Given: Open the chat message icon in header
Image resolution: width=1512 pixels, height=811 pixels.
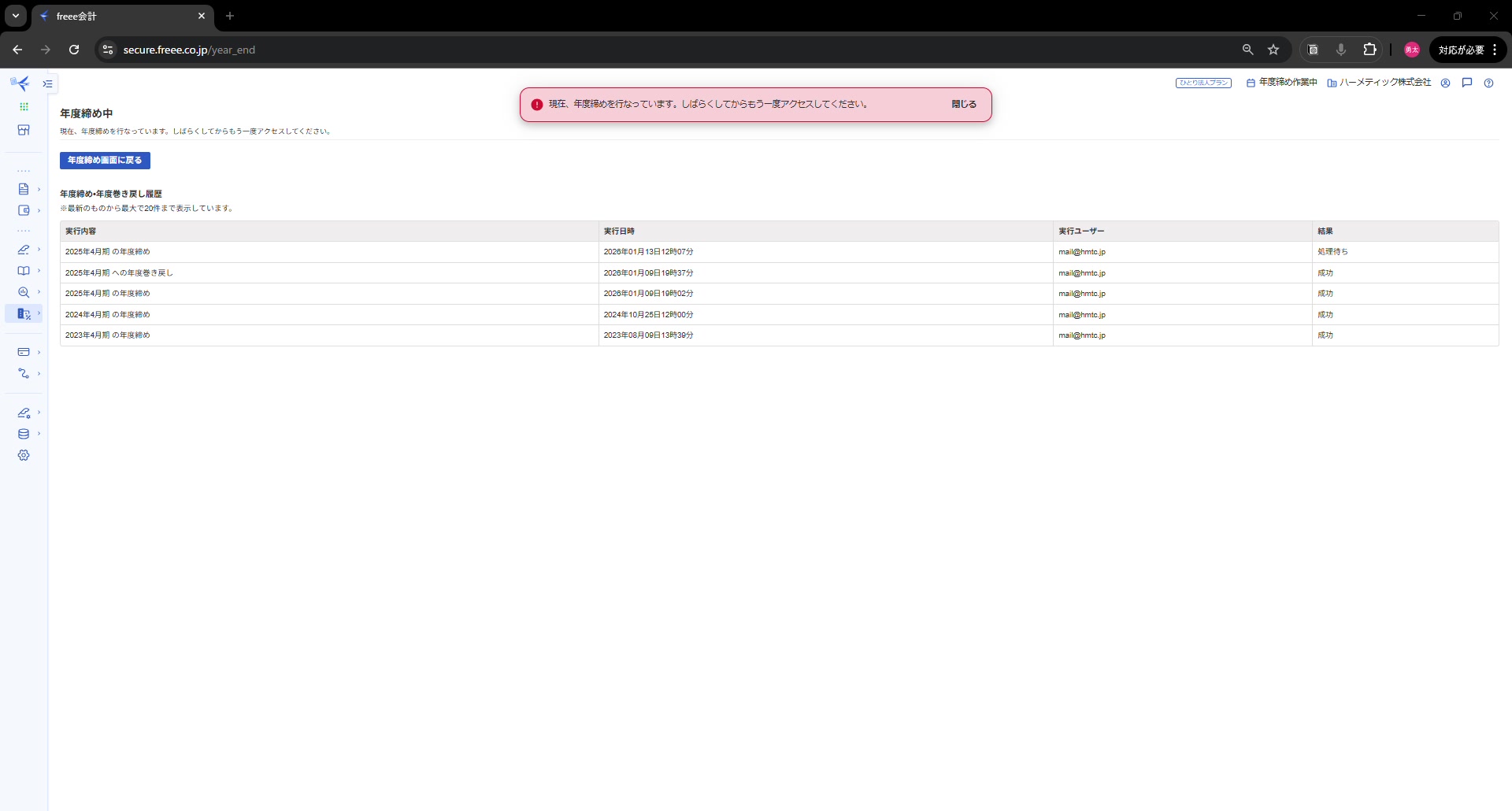Looking at the screenshot, I should point(1467,83).
